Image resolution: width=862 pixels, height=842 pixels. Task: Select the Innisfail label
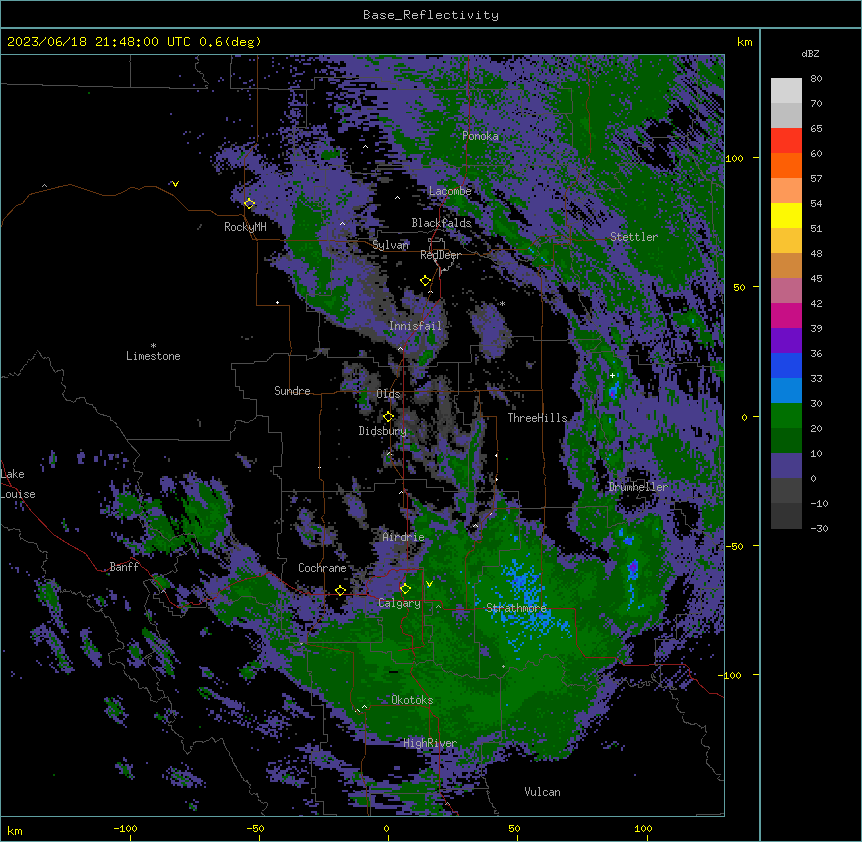click(x=415, y=326)
